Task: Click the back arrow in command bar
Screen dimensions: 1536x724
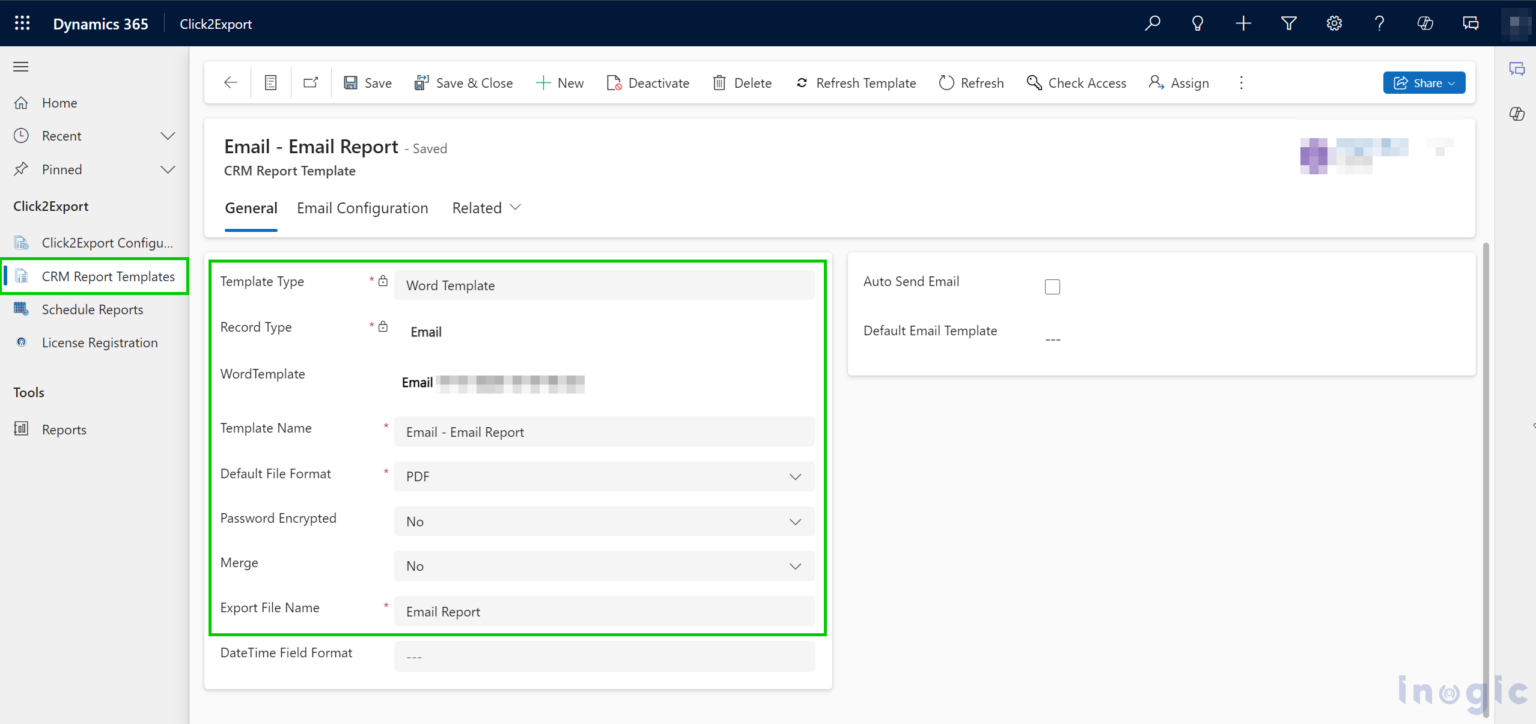Action: click(230, 83)
